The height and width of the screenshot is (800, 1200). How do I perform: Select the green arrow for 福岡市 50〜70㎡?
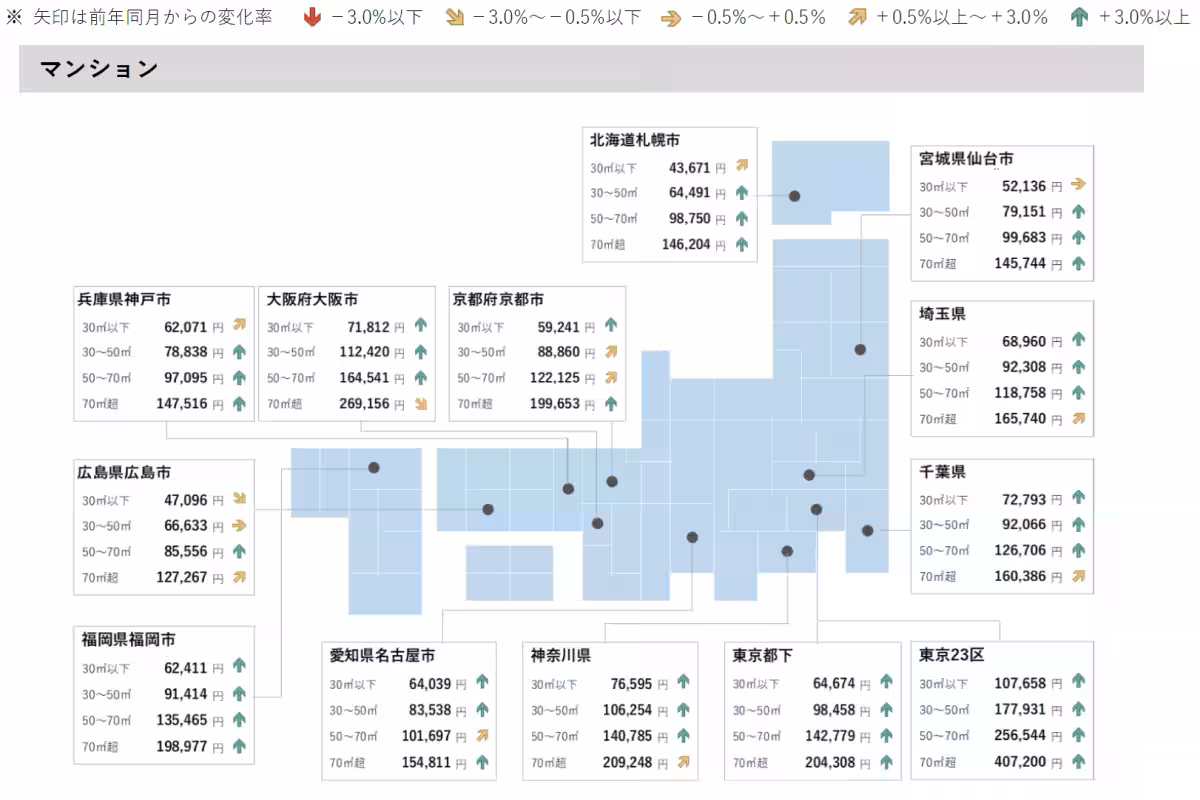click(x=238, y=720)
